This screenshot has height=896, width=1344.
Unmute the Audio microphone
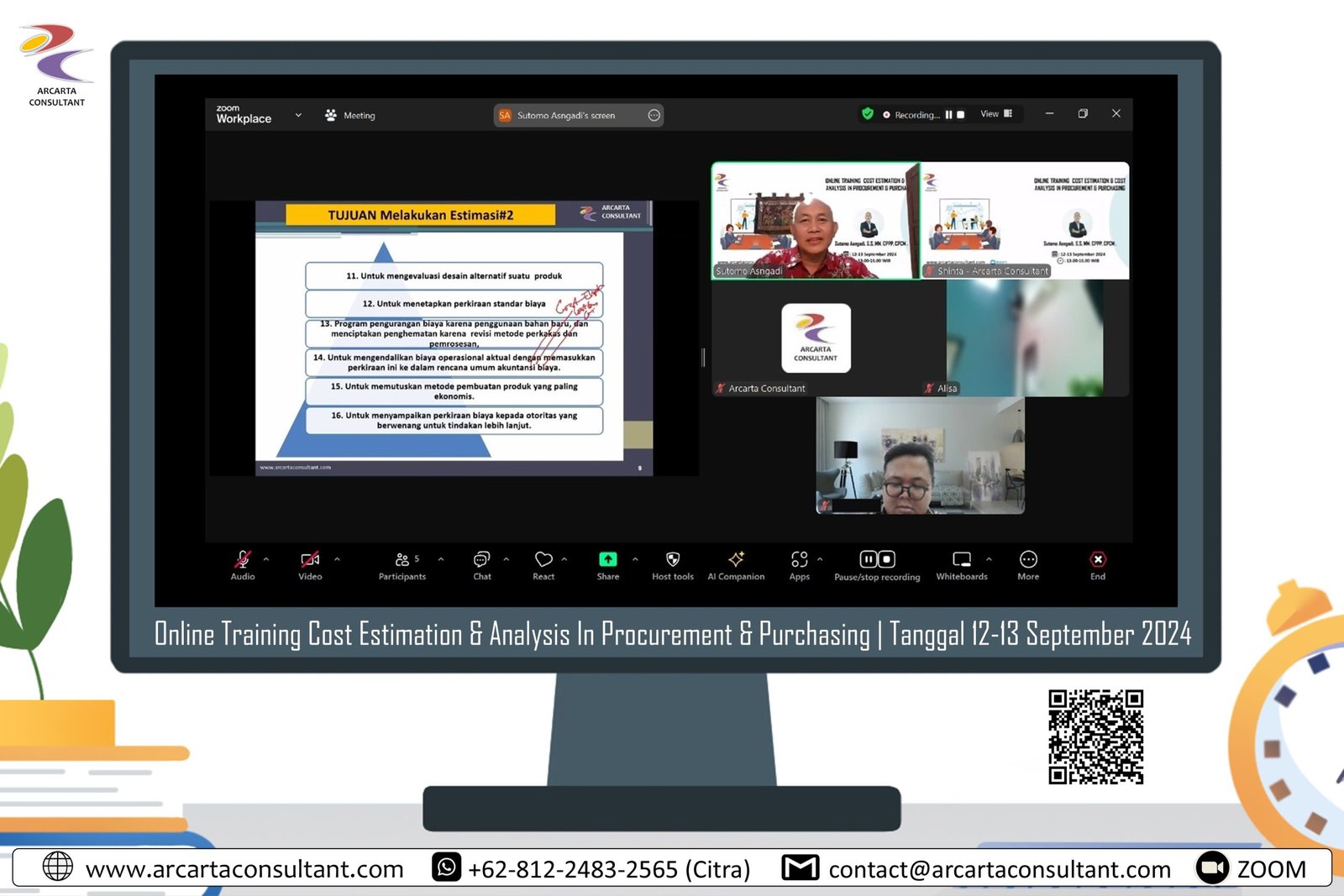coord(243,560)
